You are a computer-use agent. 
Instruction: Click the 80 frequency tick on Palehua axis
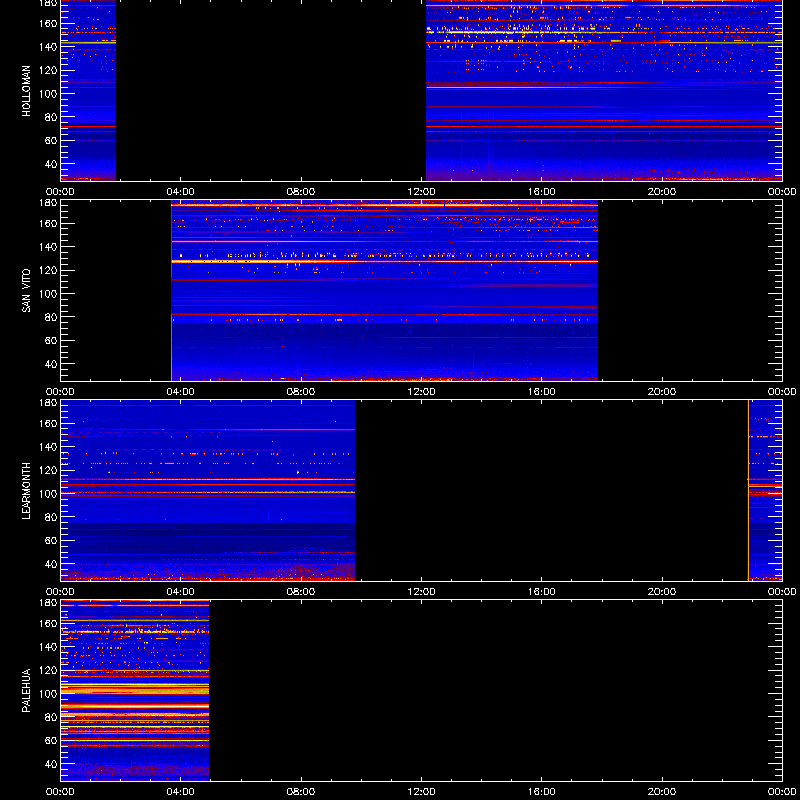(52, 717)
